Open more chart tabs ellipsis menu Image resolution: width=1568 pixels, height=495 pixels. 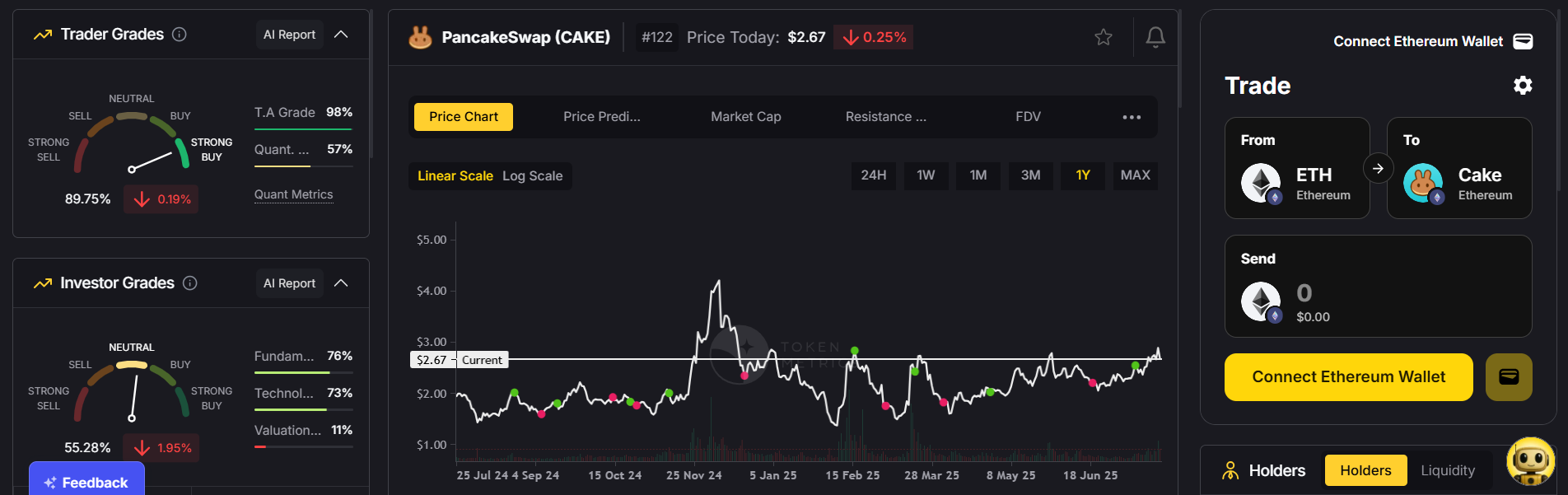(x=1132, y=117)
